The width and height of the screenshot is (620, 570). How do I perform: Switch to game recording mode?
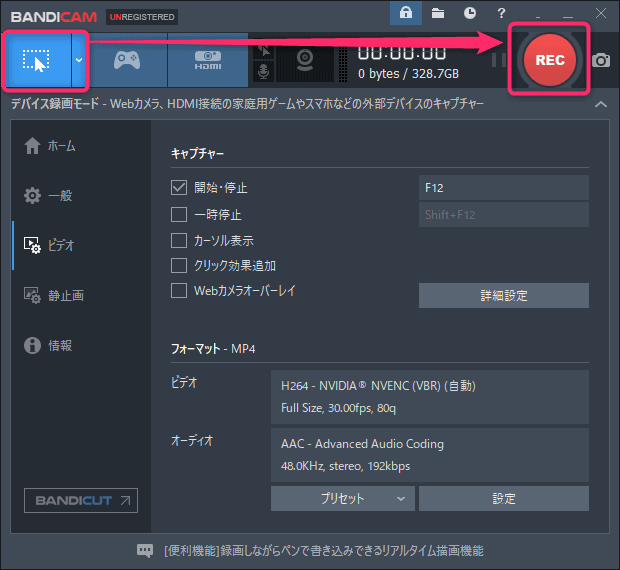pos(126,60)
